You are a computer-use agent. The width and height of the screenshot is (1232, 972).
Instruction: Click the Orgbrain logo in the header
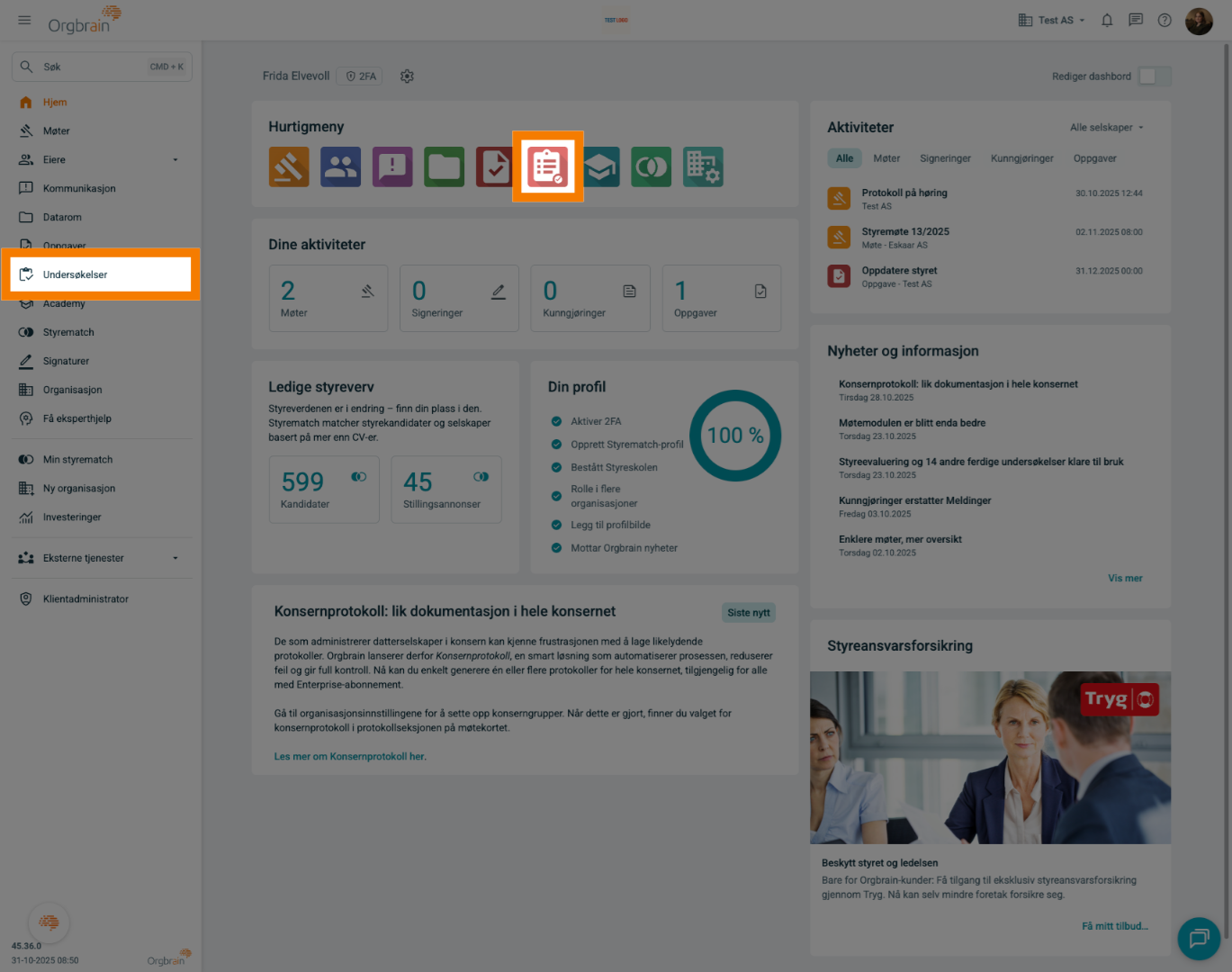pos(85,20)
